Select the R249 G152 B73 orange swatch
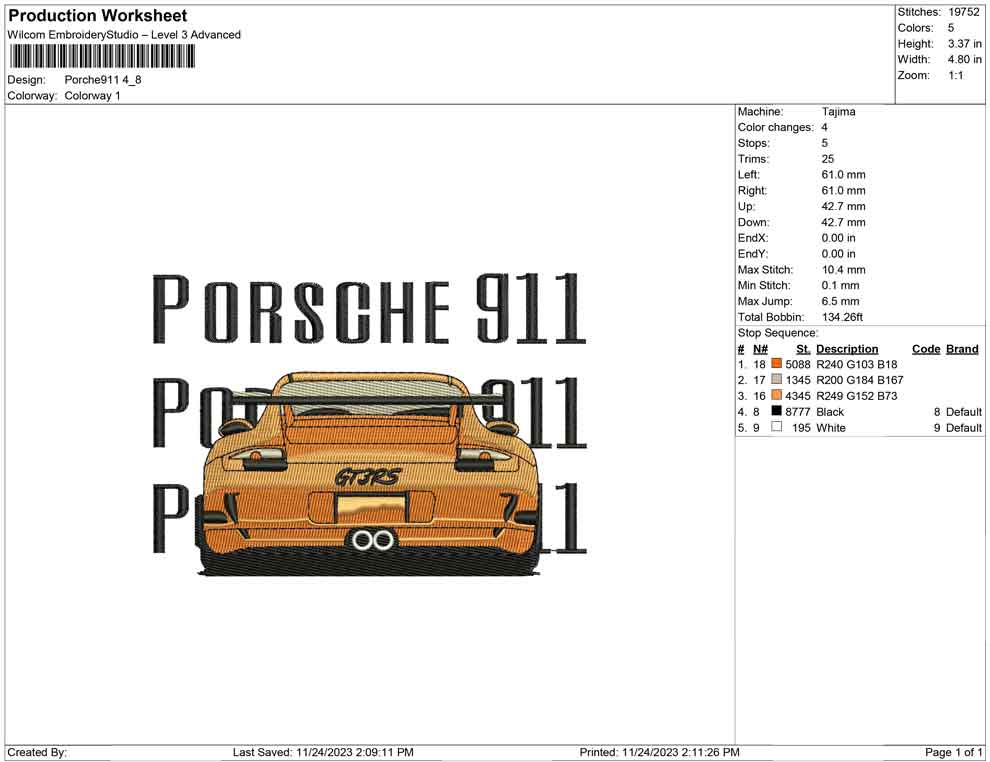 [776, 396]
